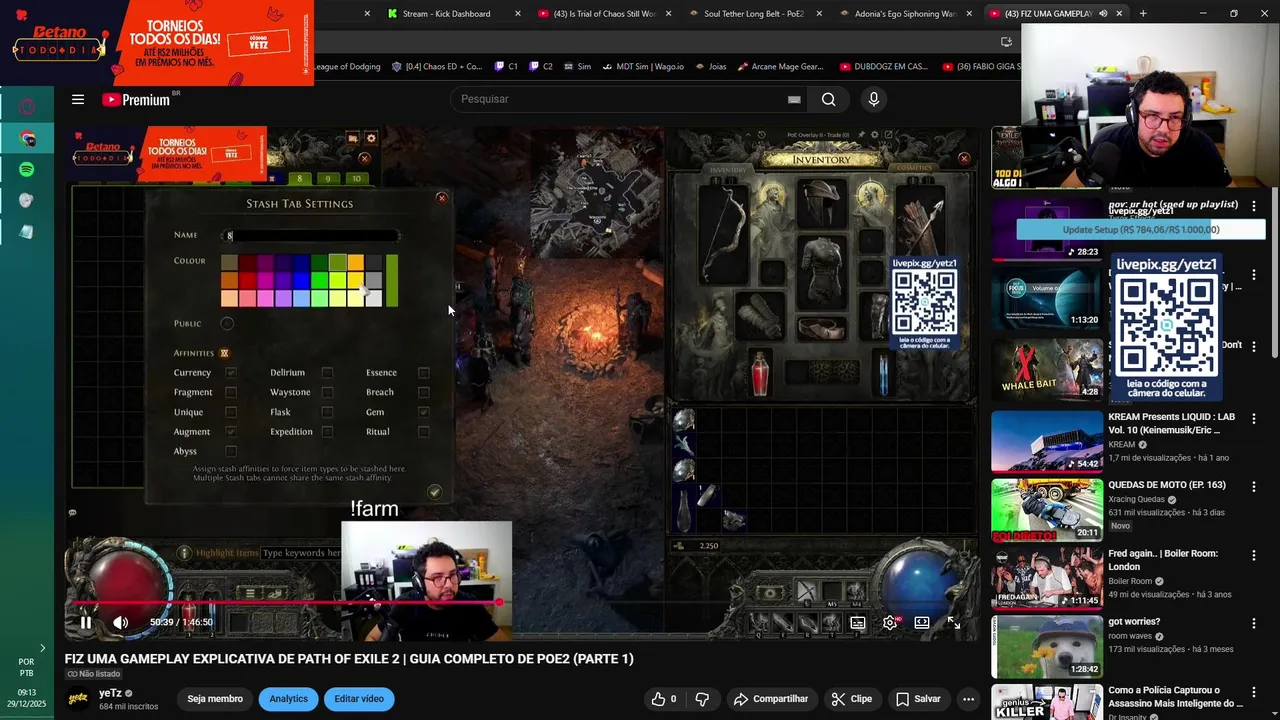Like the video with thumbs up
Screen dimensions: 1280x720
[664, 699]
